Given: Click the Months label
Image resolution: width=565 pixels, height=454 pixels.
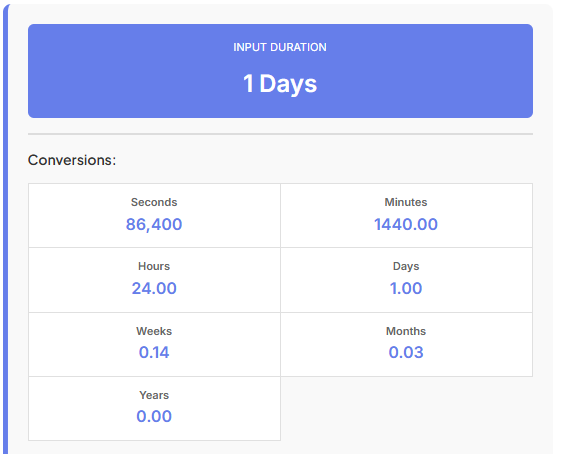Looking at the screenshot, I should 406,331.
